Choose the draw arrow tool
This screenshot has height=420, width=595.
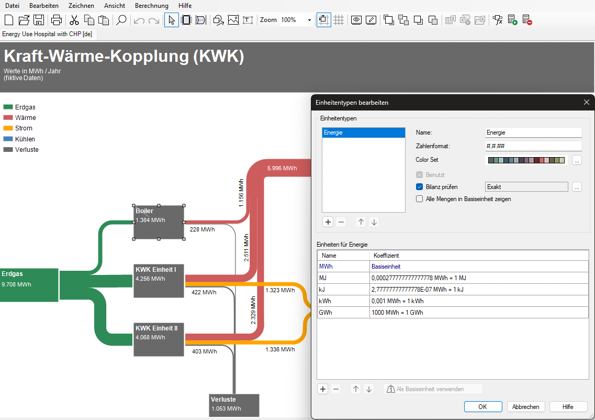pos(201,20)
